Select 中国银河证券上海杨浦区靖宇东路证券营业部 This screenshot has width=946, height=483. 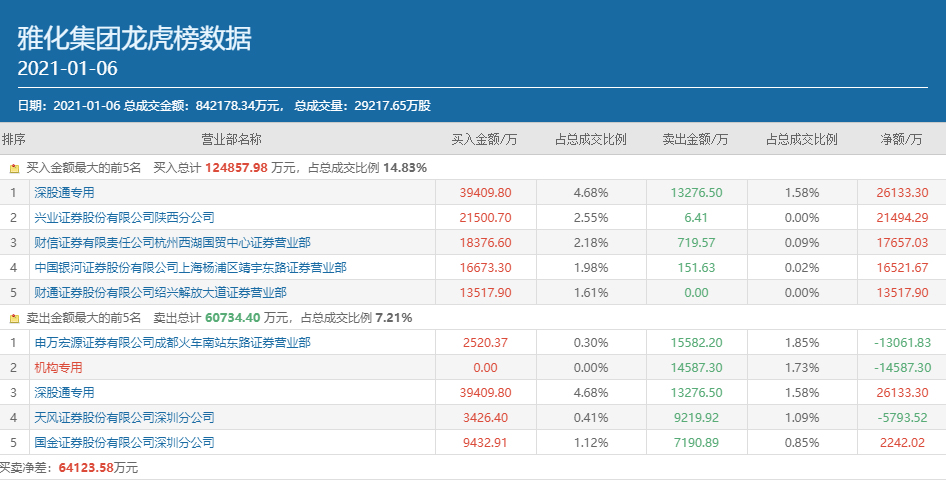pos(190,267)
